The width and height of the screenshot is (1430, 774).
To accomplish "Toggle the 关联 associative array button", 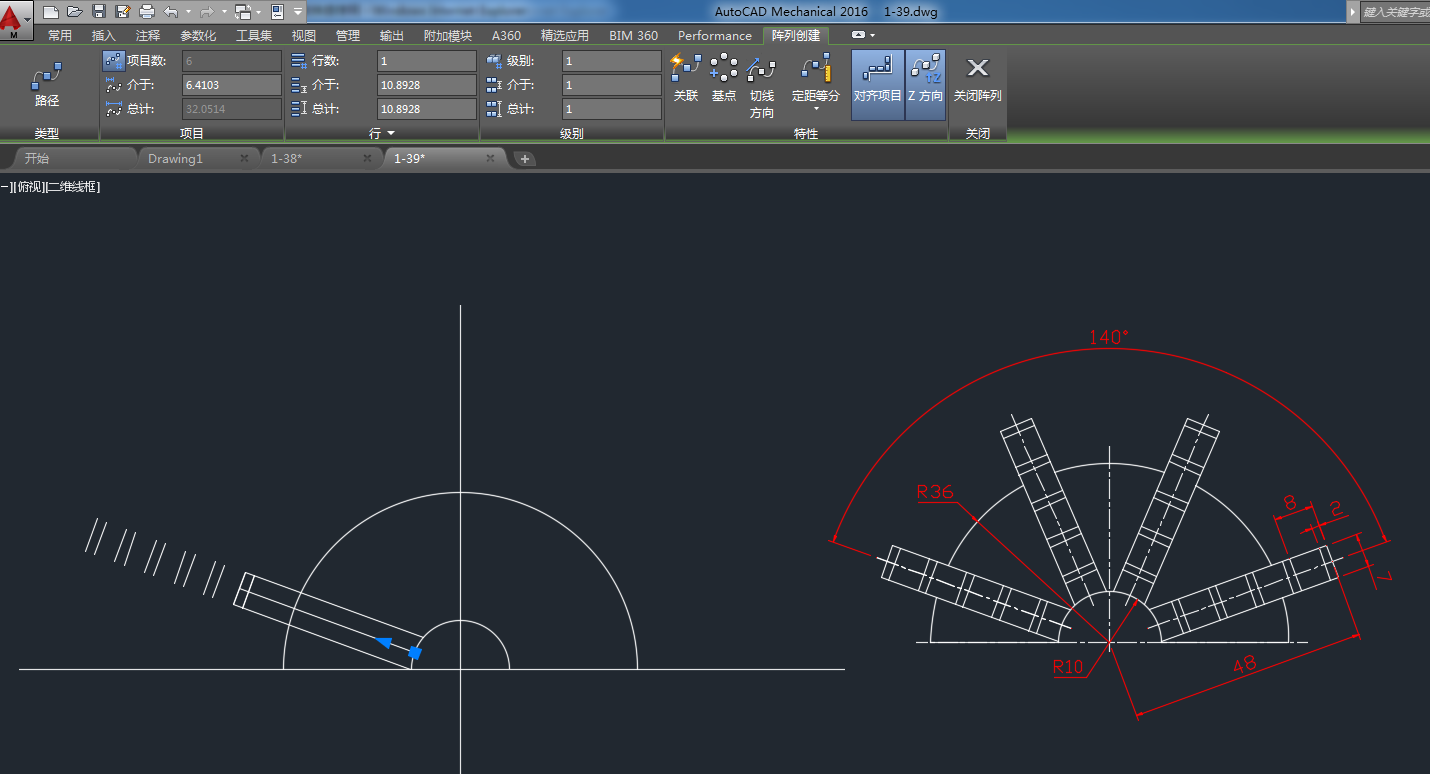I will 686,79.
